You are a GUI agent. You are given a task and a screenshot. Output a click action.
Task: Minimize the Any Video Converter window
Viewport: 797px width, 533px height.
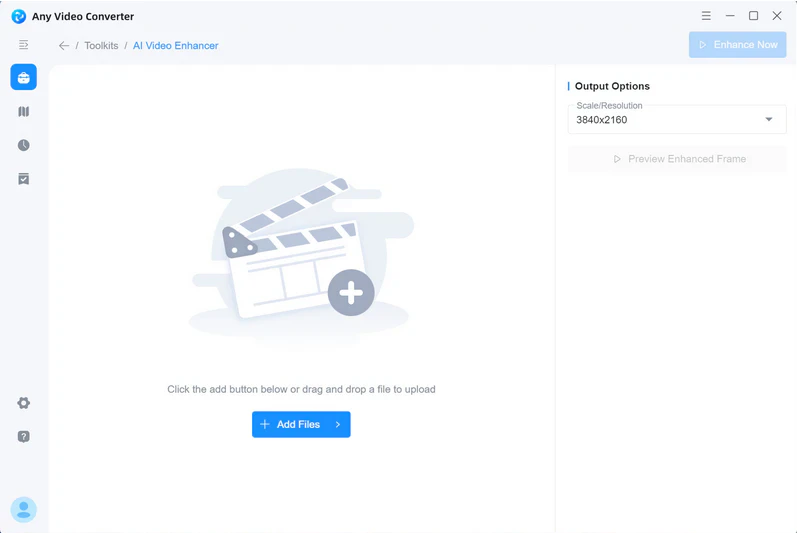(x=730, y=16)
